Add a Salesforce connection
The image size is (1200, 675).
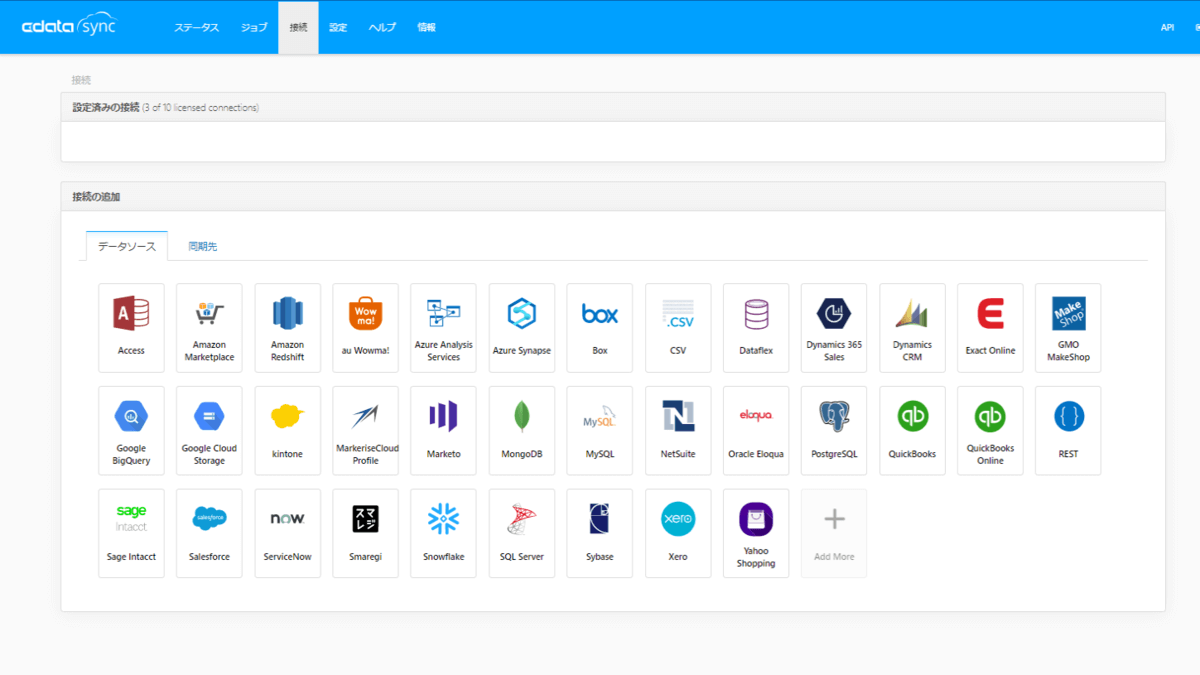[209, 533]
